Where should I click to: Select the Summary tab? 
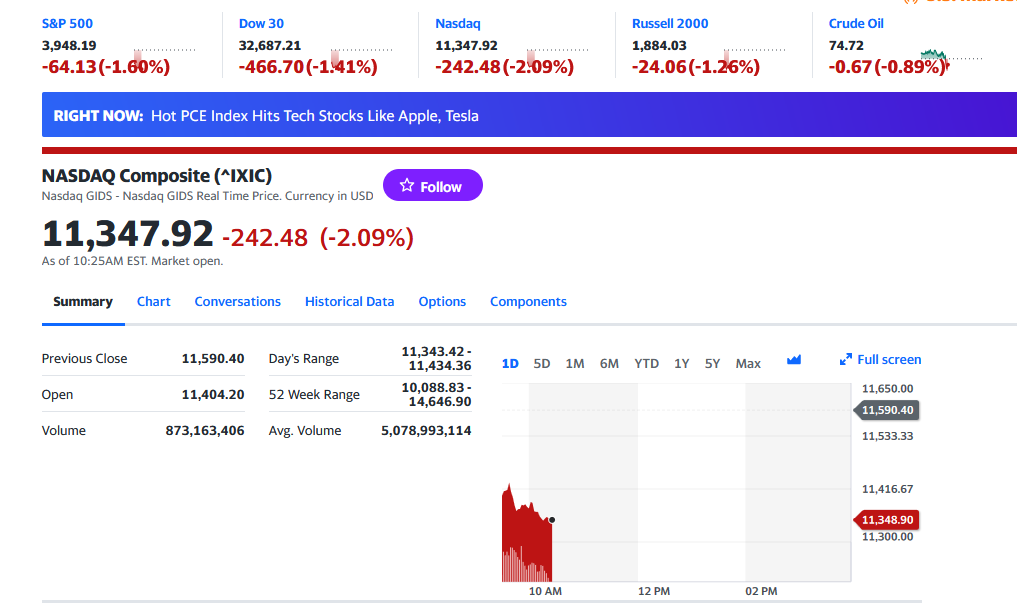pyautogui.click(x=83, y=302)
